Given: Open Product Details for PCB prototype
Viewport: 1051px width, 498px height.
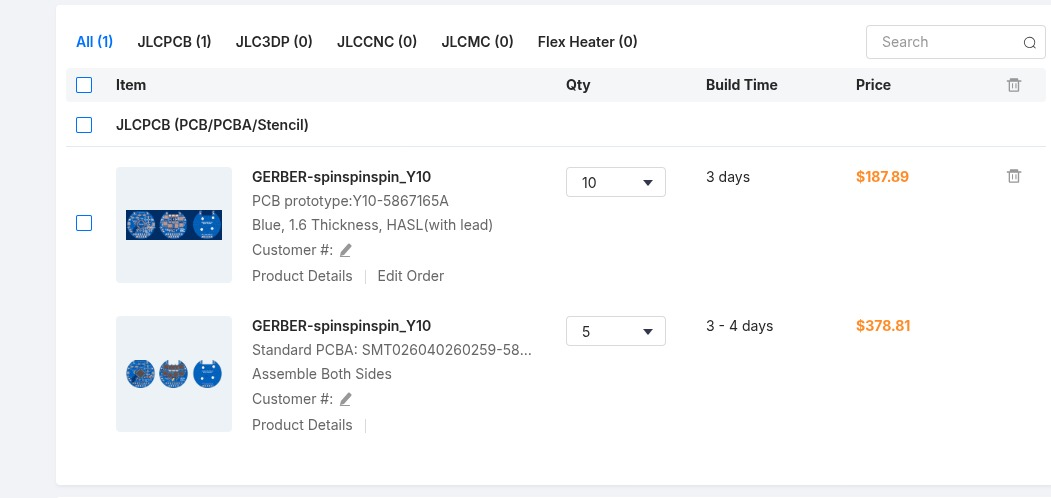Looking at the screenshot, I should [x=302, y=276].
